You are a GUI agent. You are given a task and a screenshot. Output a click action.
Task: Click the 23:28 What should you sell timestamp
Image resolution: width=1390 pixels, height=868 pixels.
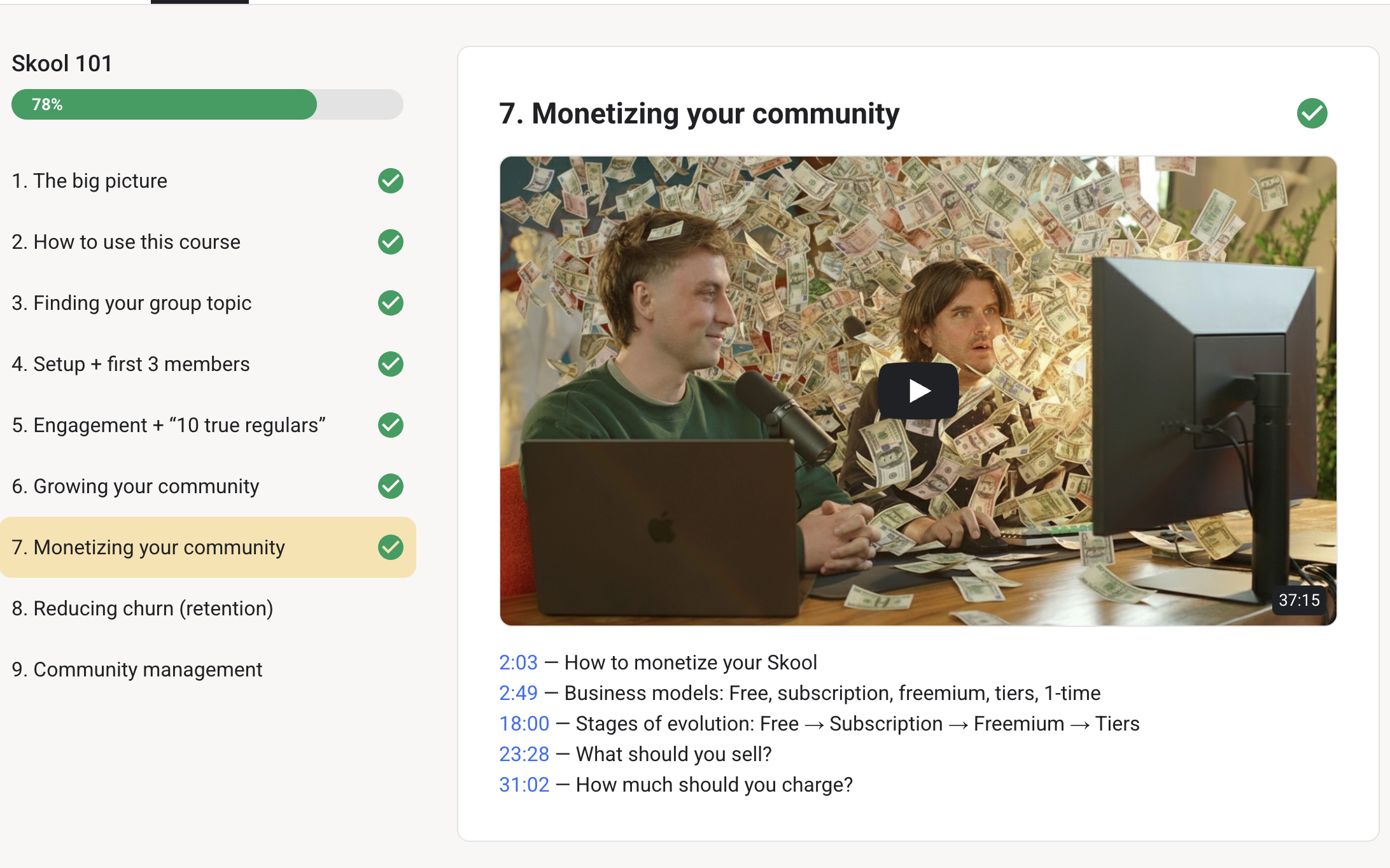(x=524, y=754)
